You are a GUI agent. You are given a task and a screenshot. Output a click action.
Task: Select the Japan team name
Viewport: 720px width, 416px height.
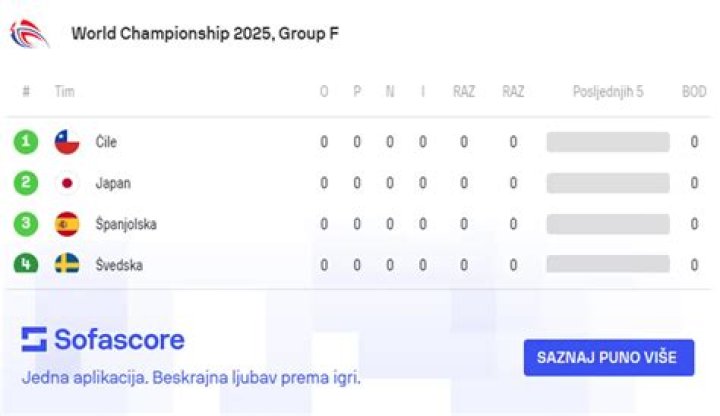coord(113,183)
